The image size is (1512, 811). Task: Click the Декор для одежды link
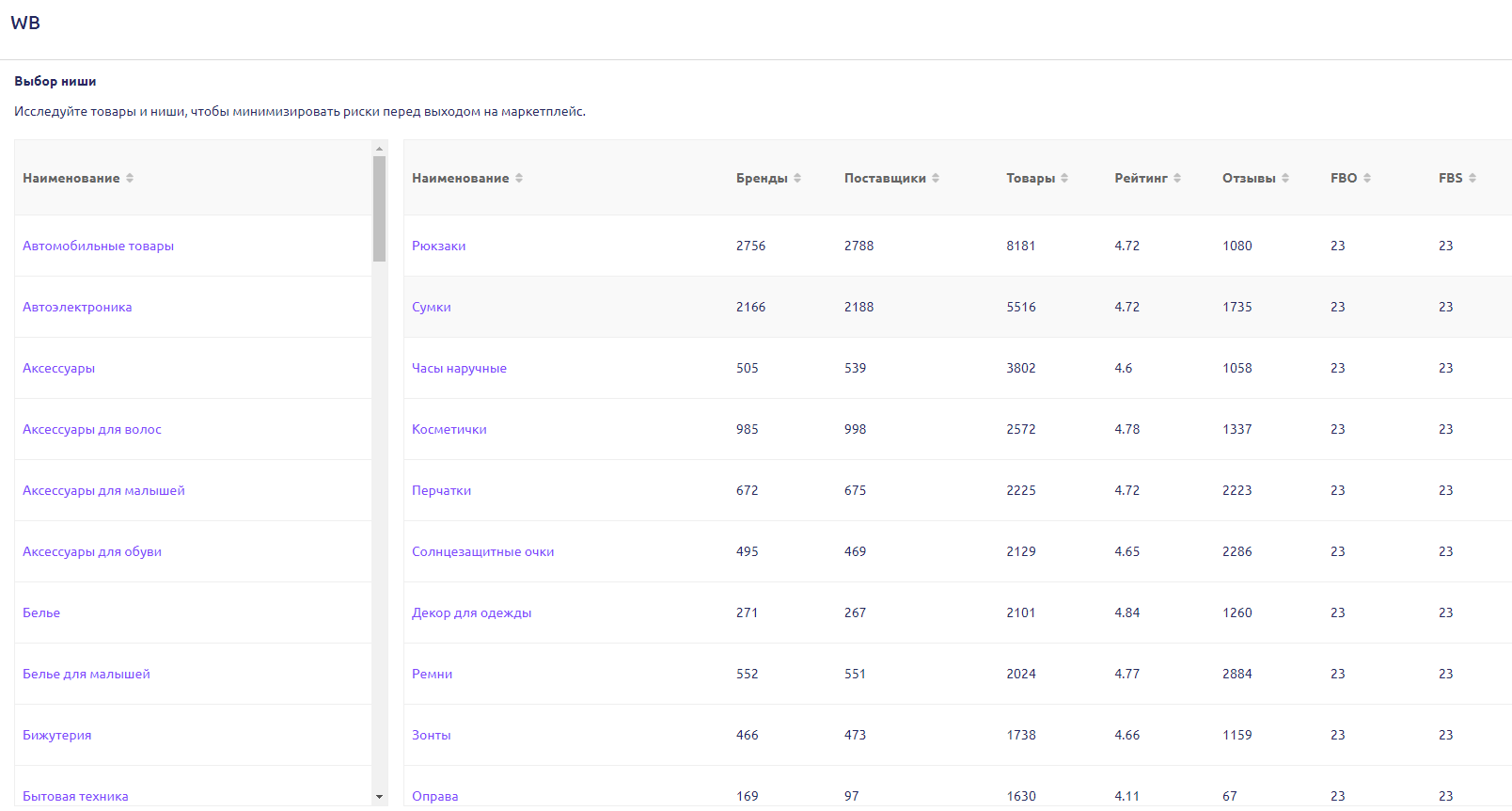471,612
